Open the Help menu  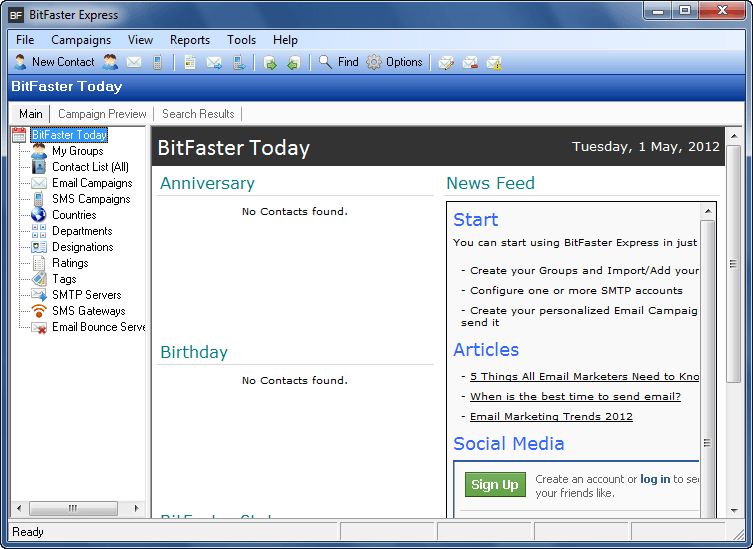[x=285, y=40]
